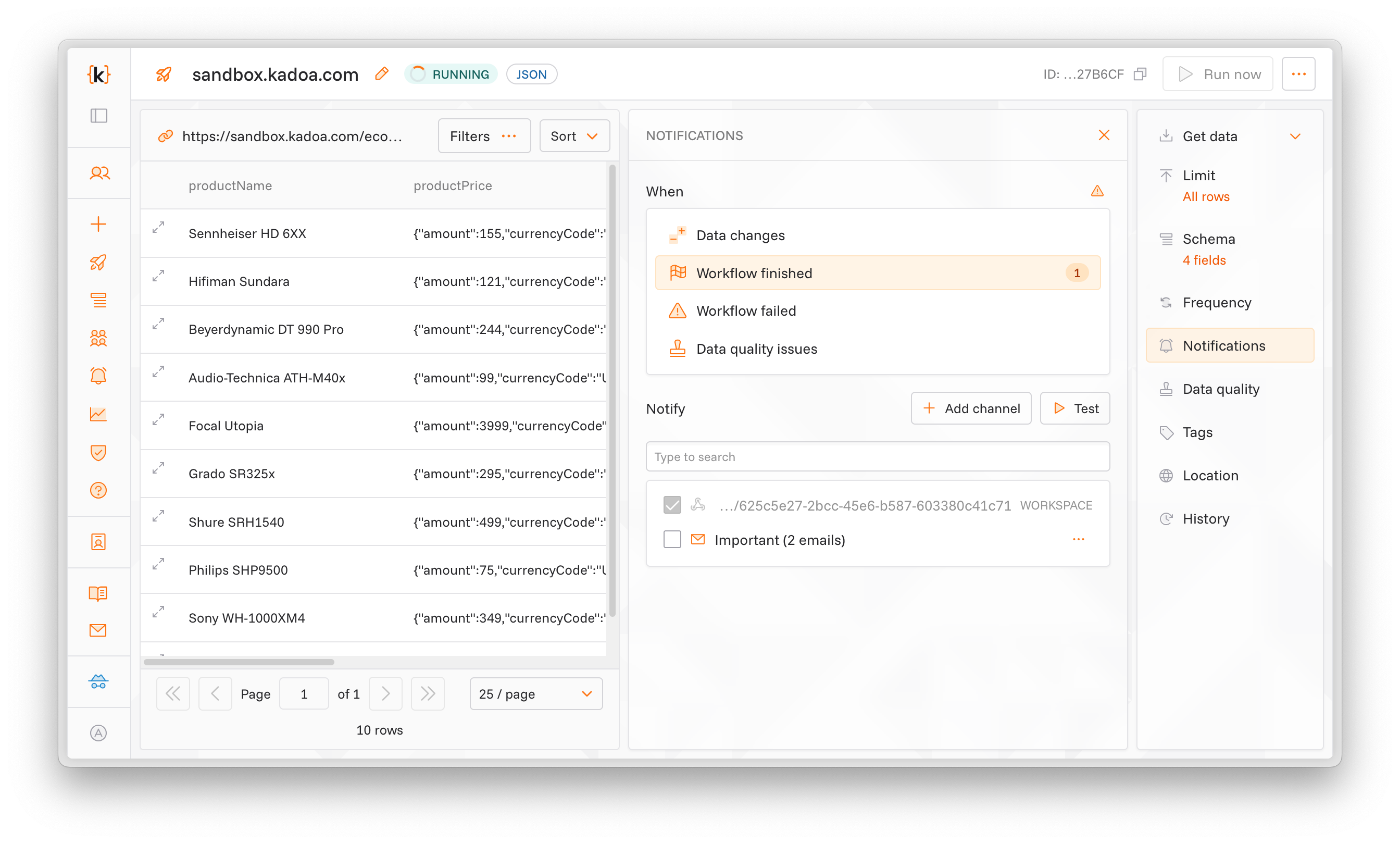
Task: Open the bell alerts icon in the sidebar
Action: point(98,376)
